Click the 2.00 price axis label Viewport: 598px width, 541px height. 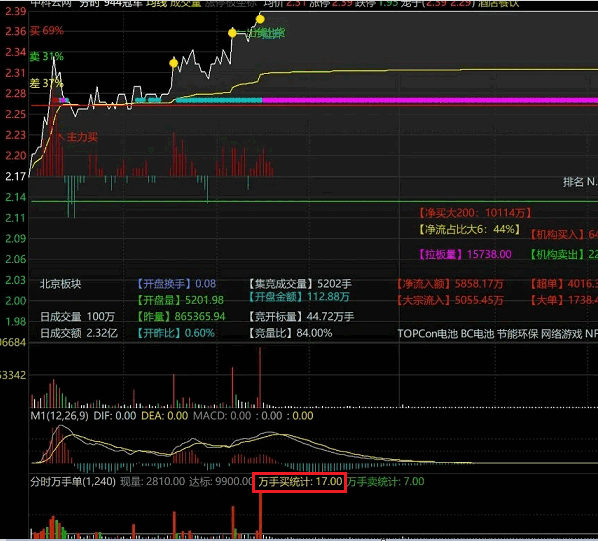click(x=16, y=301)
